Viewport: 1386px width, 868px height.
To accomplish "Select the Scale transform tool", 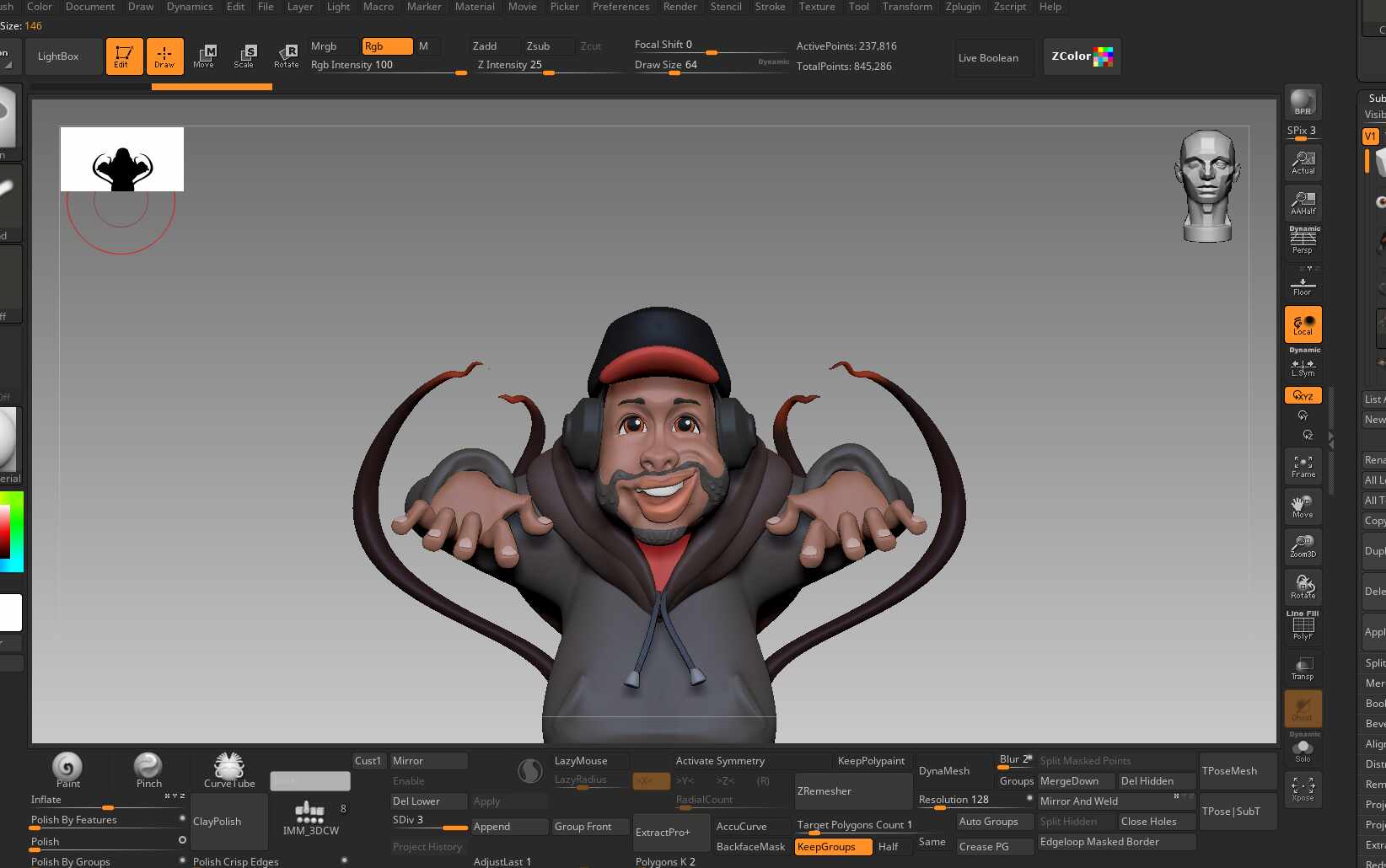I will pyautogui.click(x=244, y=56).
